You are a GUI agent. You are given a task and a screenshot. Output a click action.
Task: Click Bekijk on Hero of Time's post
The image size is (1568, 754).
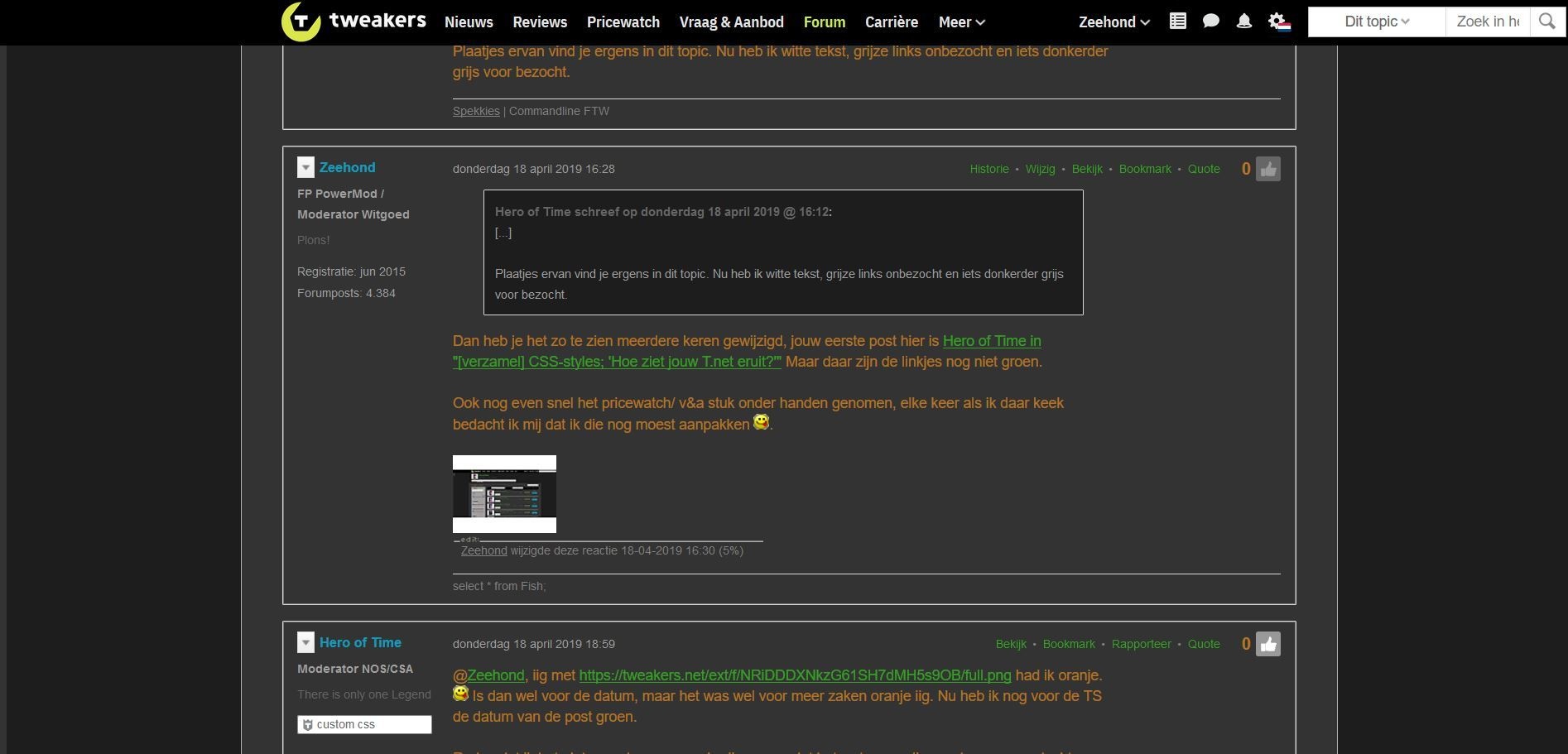coord(1011,644)
